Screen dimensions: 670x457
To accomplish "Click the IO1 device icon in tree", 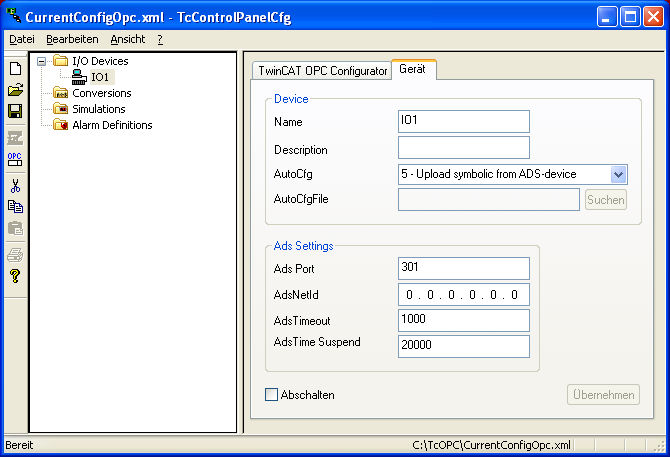I will tap(79, 77).
